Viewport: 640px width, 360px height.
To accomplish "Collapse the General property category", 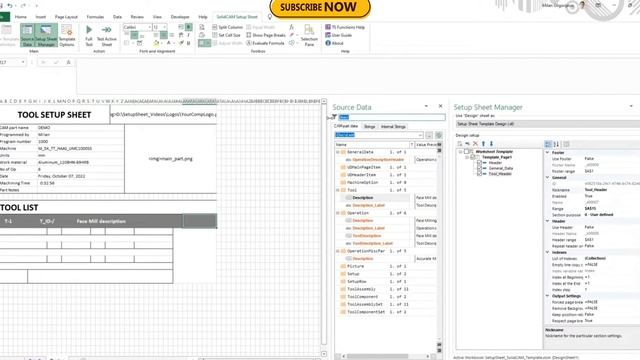I will 548,177.
